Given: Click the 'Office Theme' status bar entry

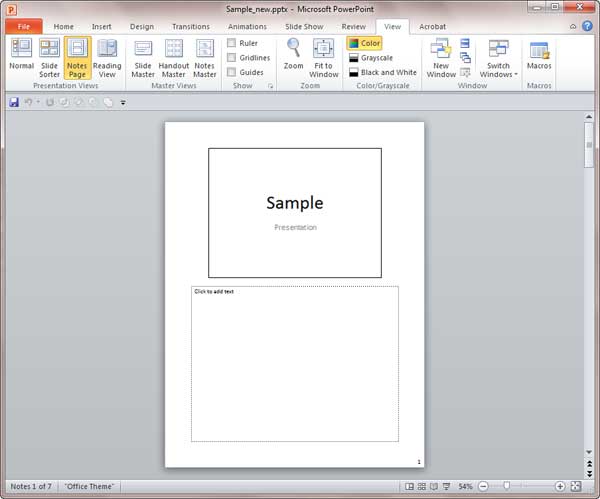Looking at the screenshot, I should (89, 486).
